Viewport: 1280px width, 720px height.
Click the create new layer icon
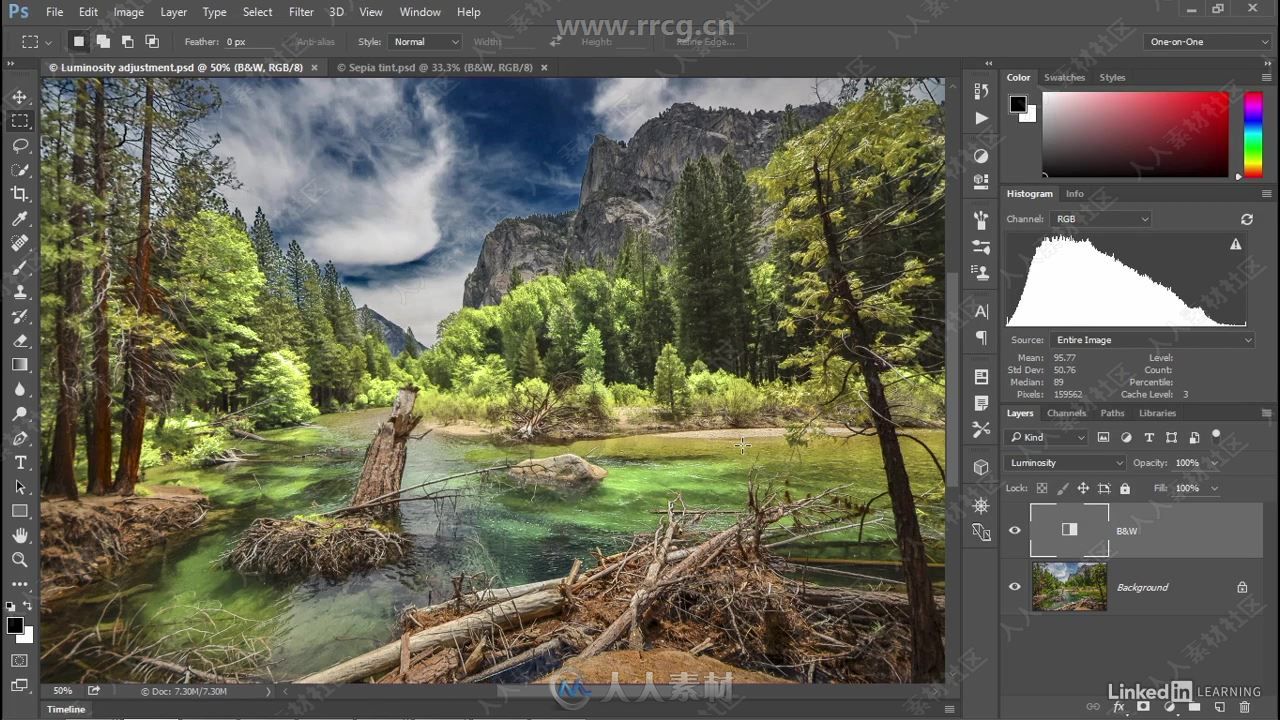click(x=1220, y=708)
